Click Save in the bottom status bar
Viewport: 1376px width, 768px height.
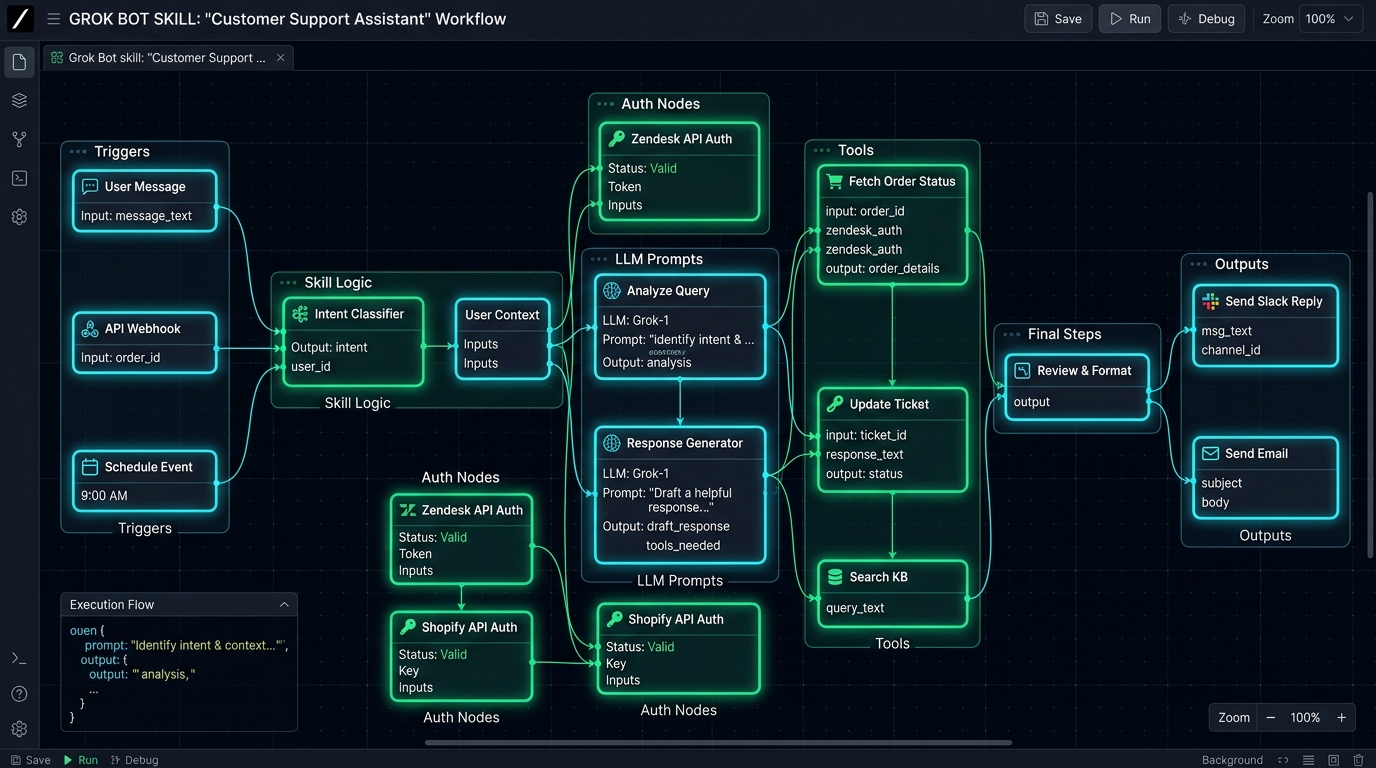pyautogui.click(x=31, y=760)
